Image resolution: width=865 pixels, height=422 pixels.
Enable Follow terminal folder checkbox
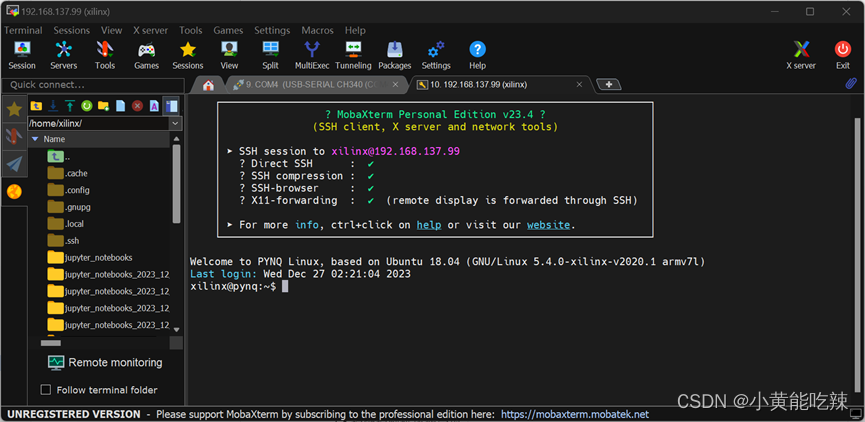[46, 390]
